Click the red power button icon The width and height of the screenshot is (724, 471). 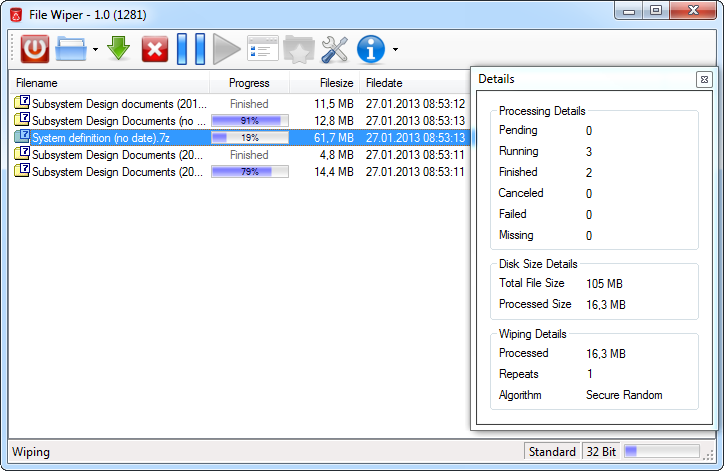click(35, 48)
